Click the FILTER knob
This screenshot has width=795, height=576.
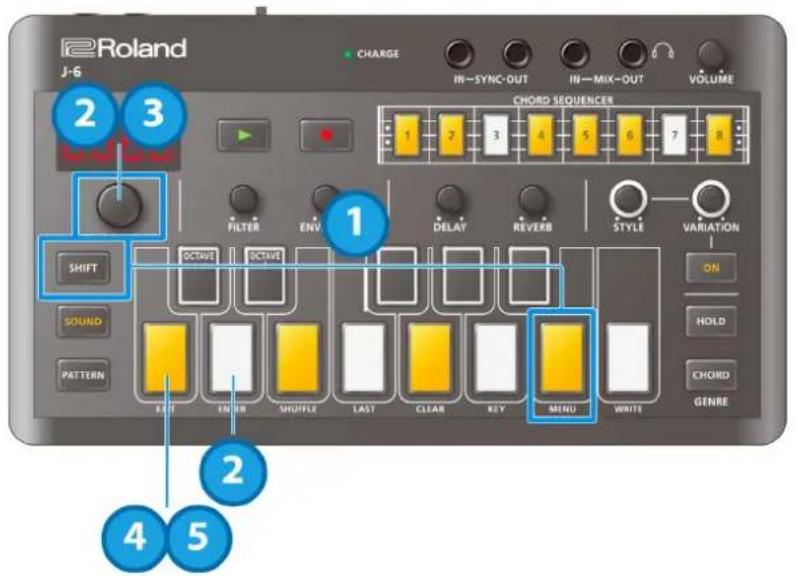point(243,199)
